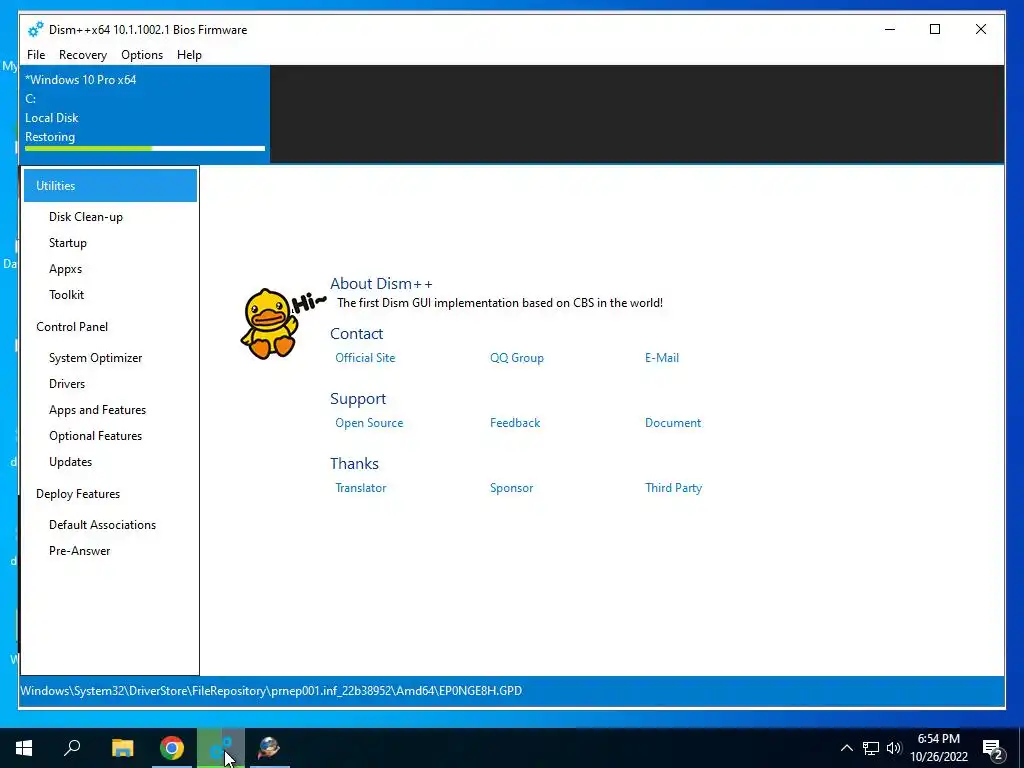Click the Feedback link

[x=515, y=423]
